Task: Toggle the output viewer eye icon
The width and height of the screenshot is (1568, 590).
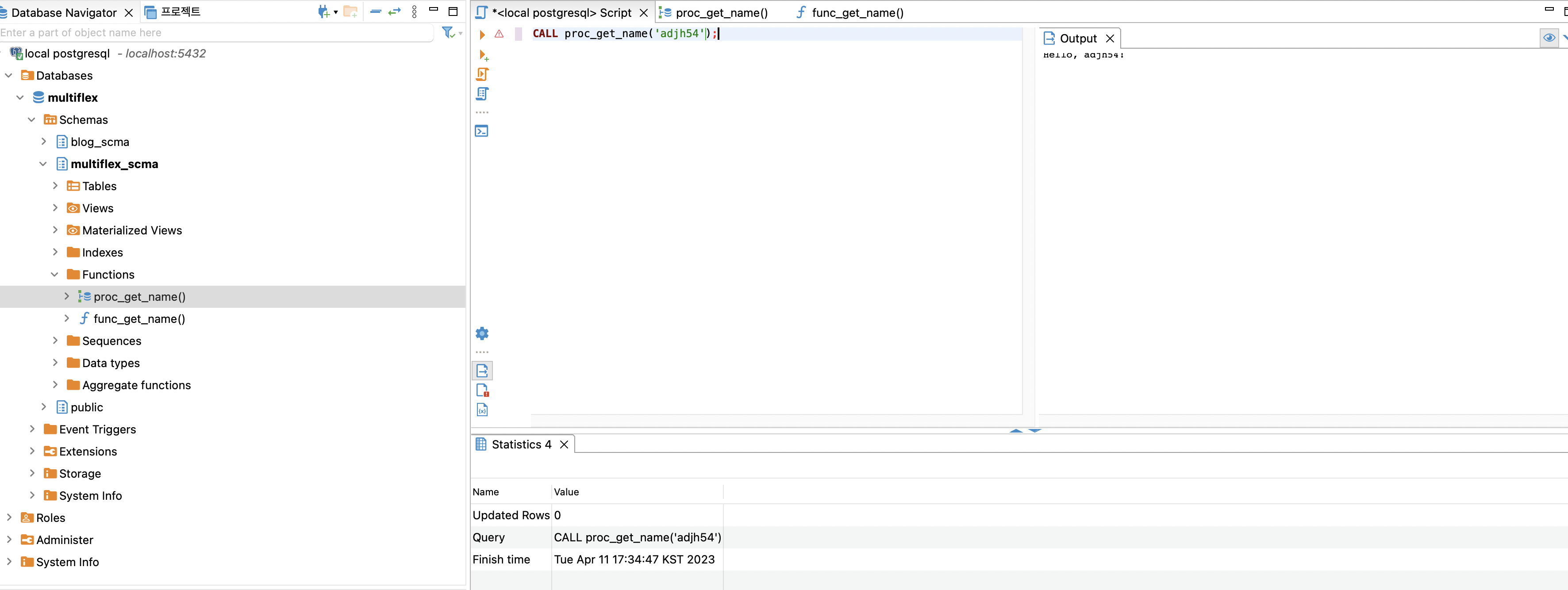Action: [x=1549, y=38]
